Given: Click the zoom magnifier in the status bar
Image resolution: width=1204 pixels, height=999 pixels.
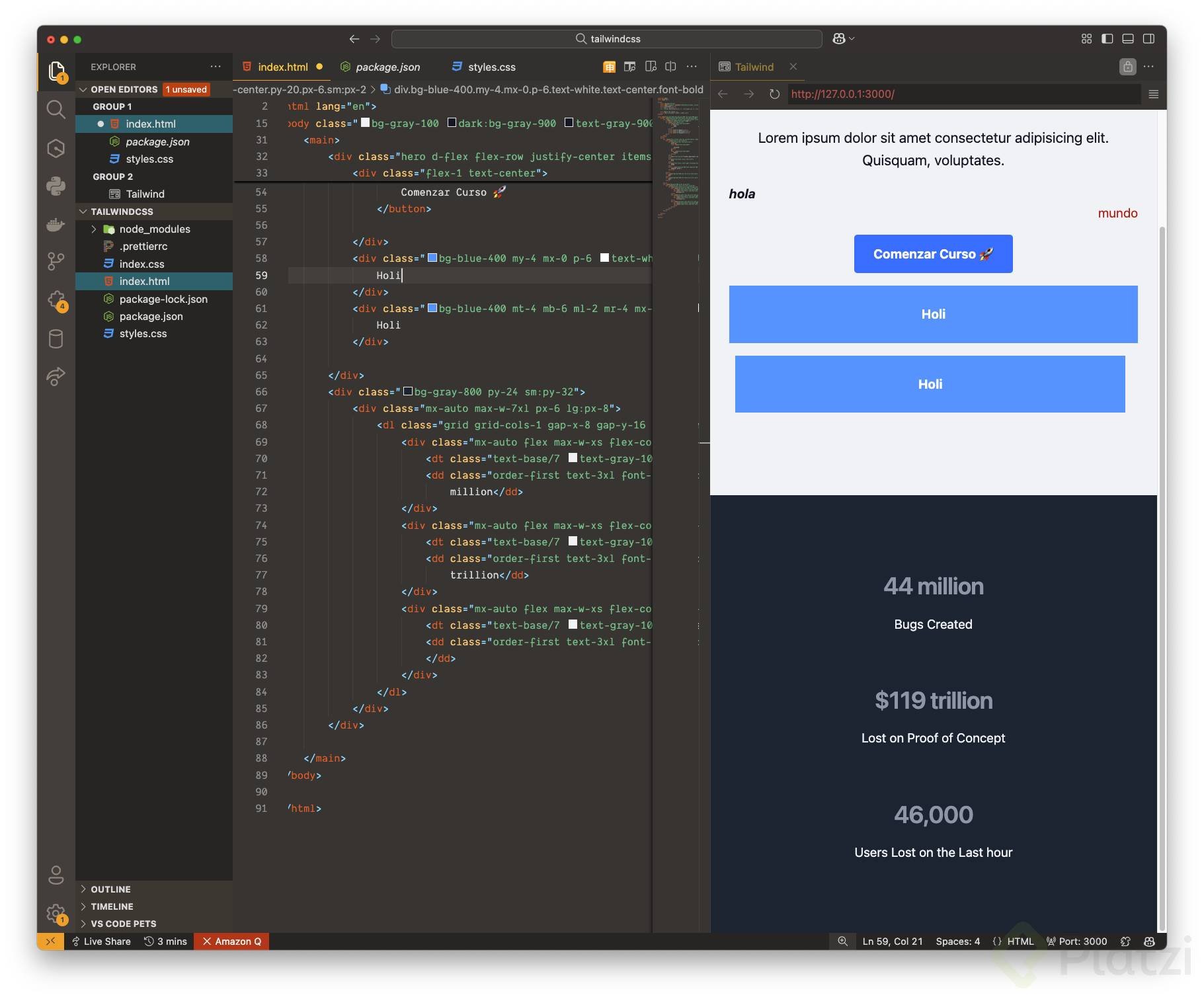Looking at the screenshot, I should point(842,941).
